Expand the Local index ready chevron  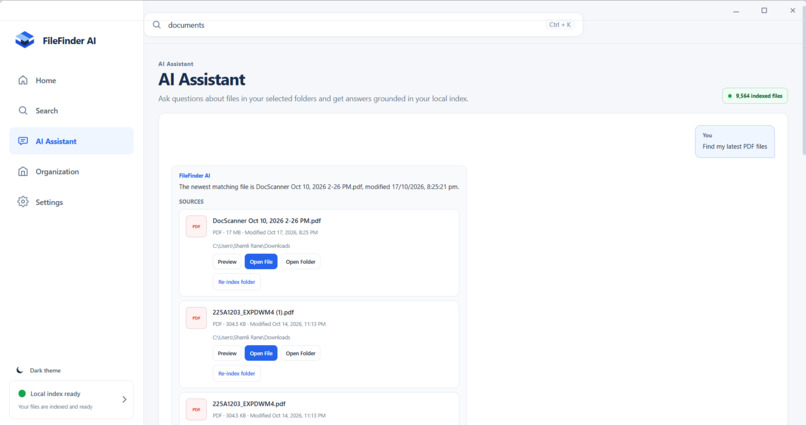tap(124, 399)
